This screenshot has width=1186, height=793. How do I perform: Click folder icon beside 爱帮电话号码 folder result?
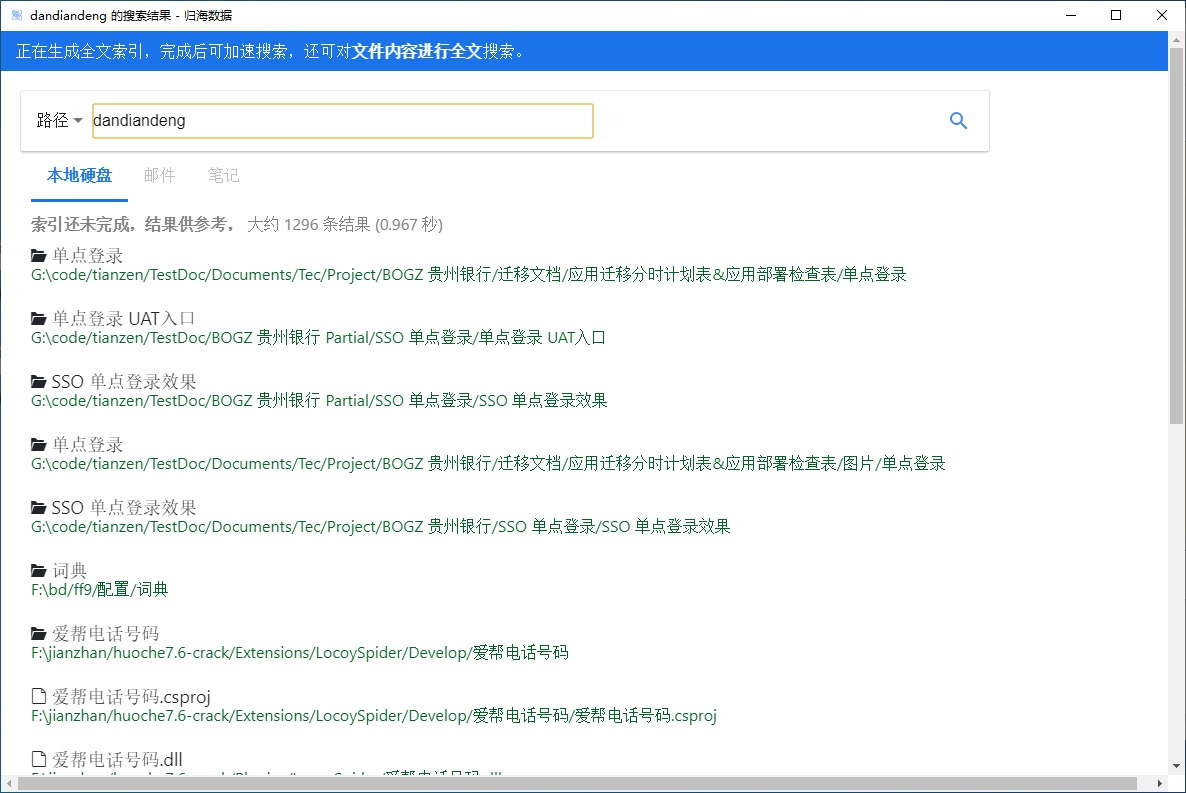(x=39, y=634)
